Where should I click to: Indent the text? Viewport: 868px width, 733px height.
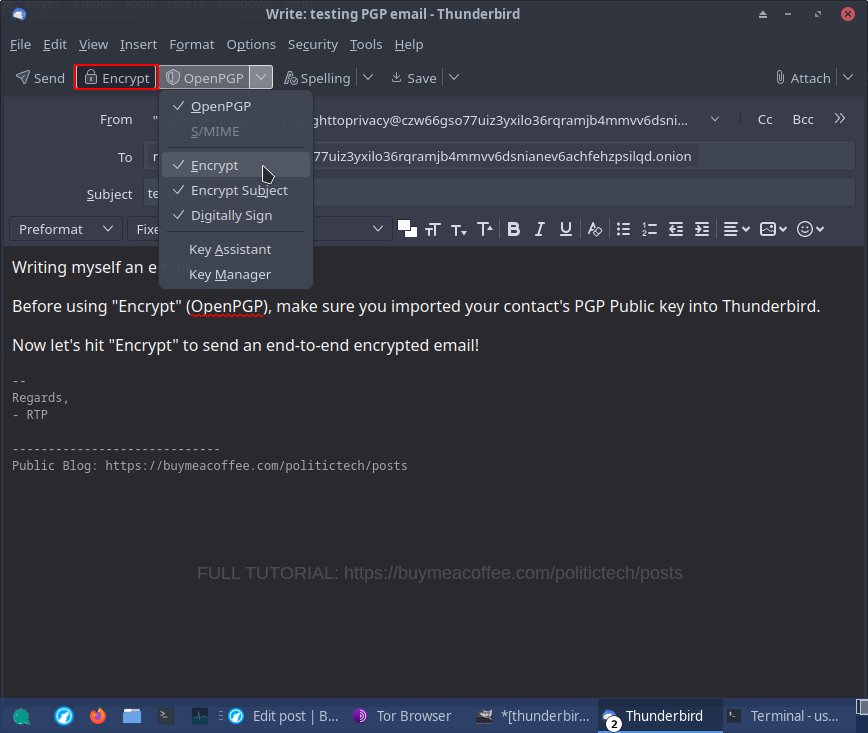click(x=702, y=229)
